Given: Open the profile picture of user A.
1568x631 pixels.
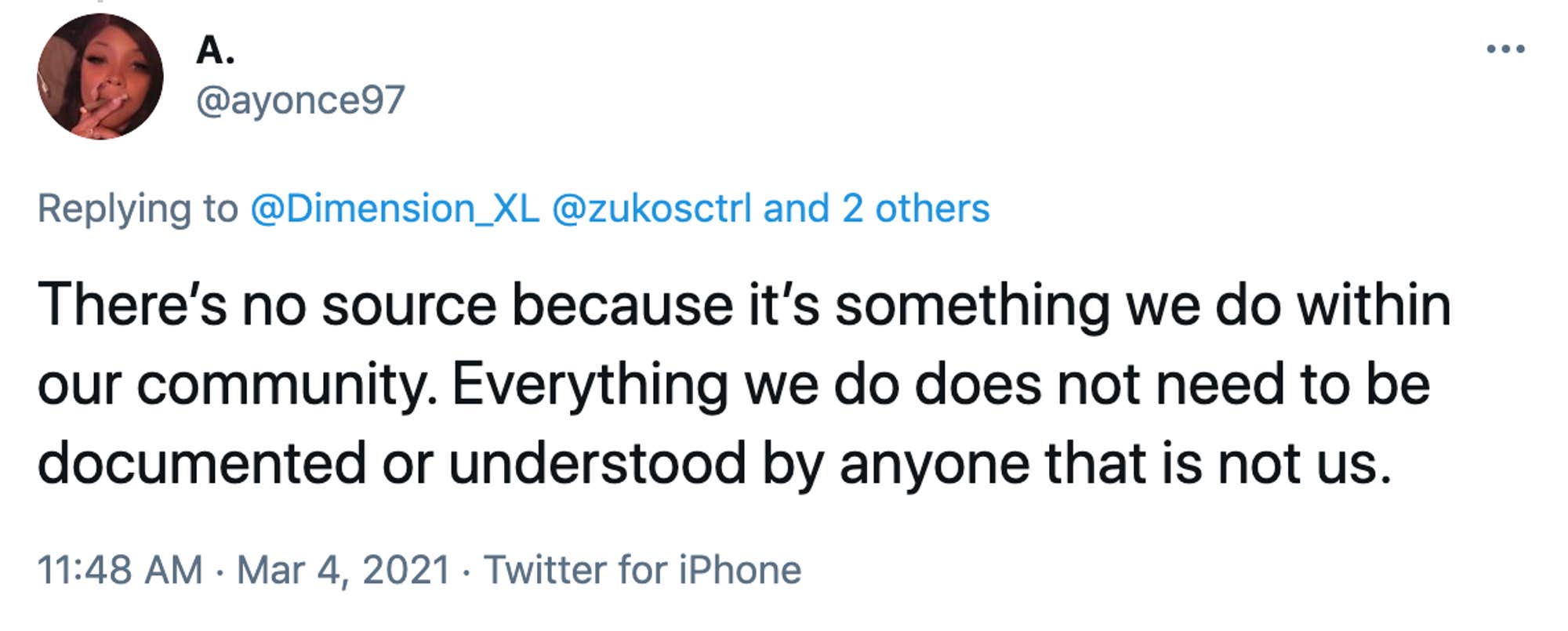Looking at the screenshot, I should [100, 76].
